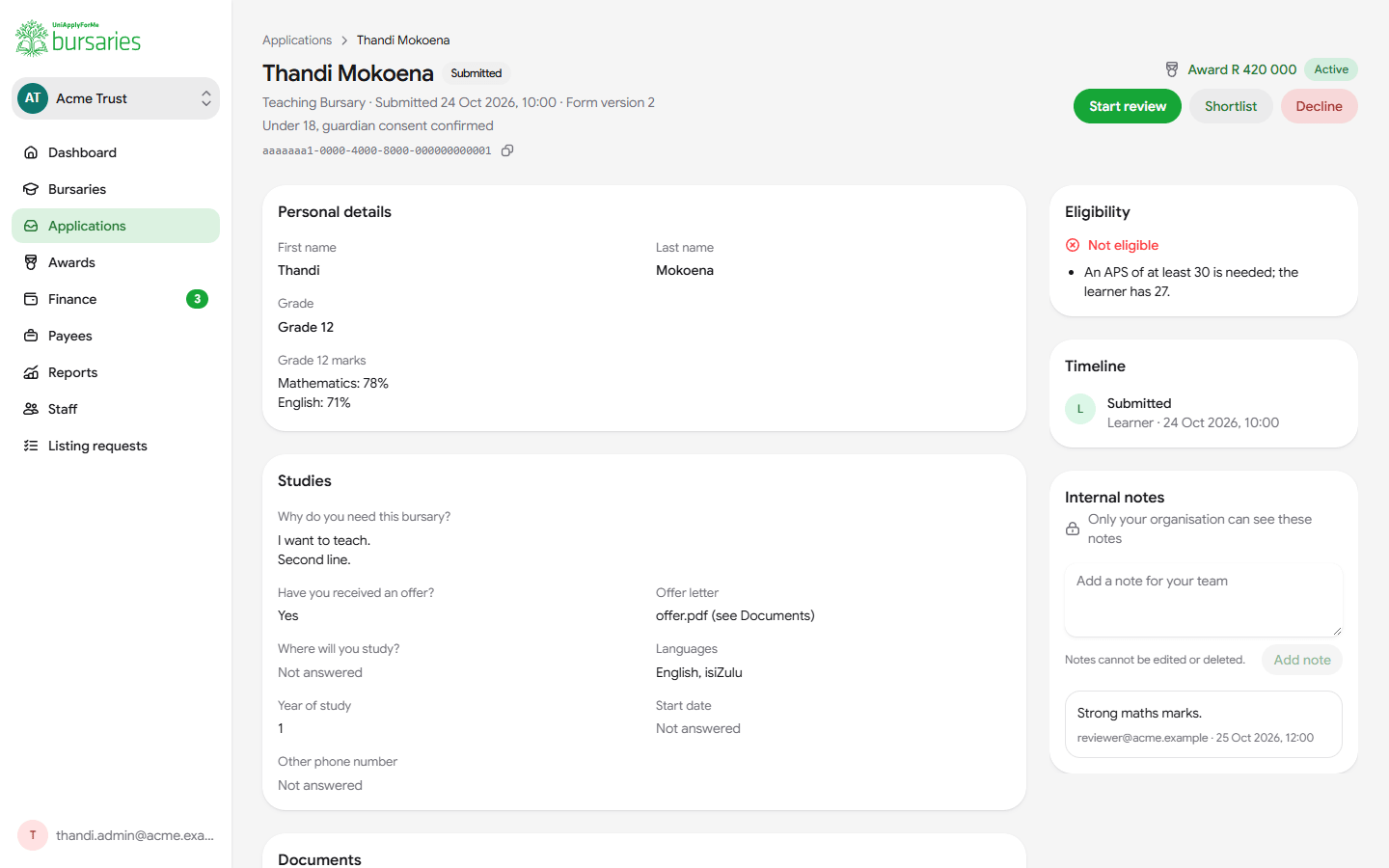Open Payees from the sidebar
Image resolution: width=1389 pixels, height=868 pixels.
coord(116,336)
